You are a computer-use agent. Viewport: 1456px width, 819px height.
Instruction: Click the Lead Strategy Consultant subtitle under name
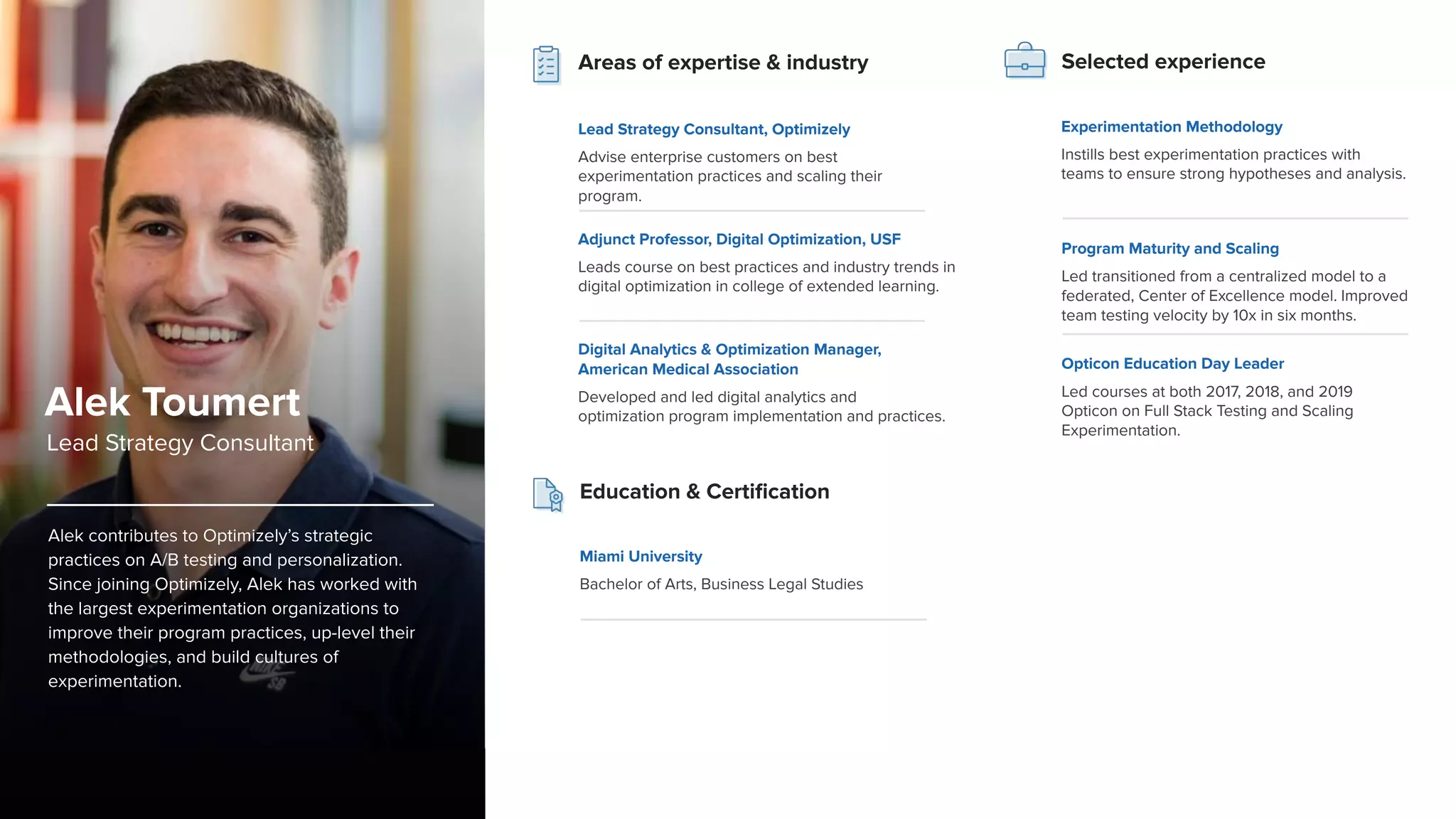tap(180, 443)
